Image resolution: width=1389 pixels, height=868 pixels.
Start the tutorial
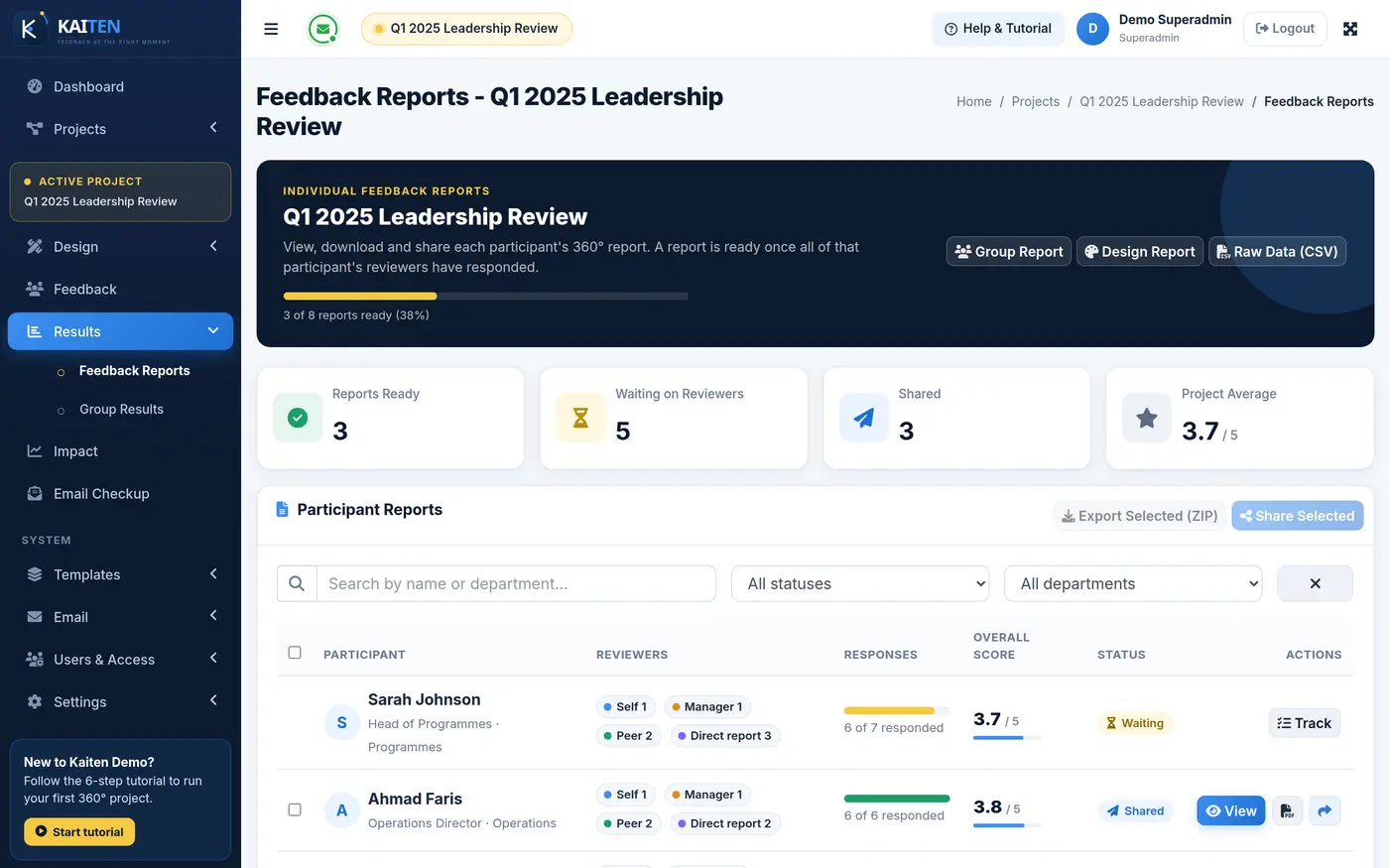pos(79,831)
